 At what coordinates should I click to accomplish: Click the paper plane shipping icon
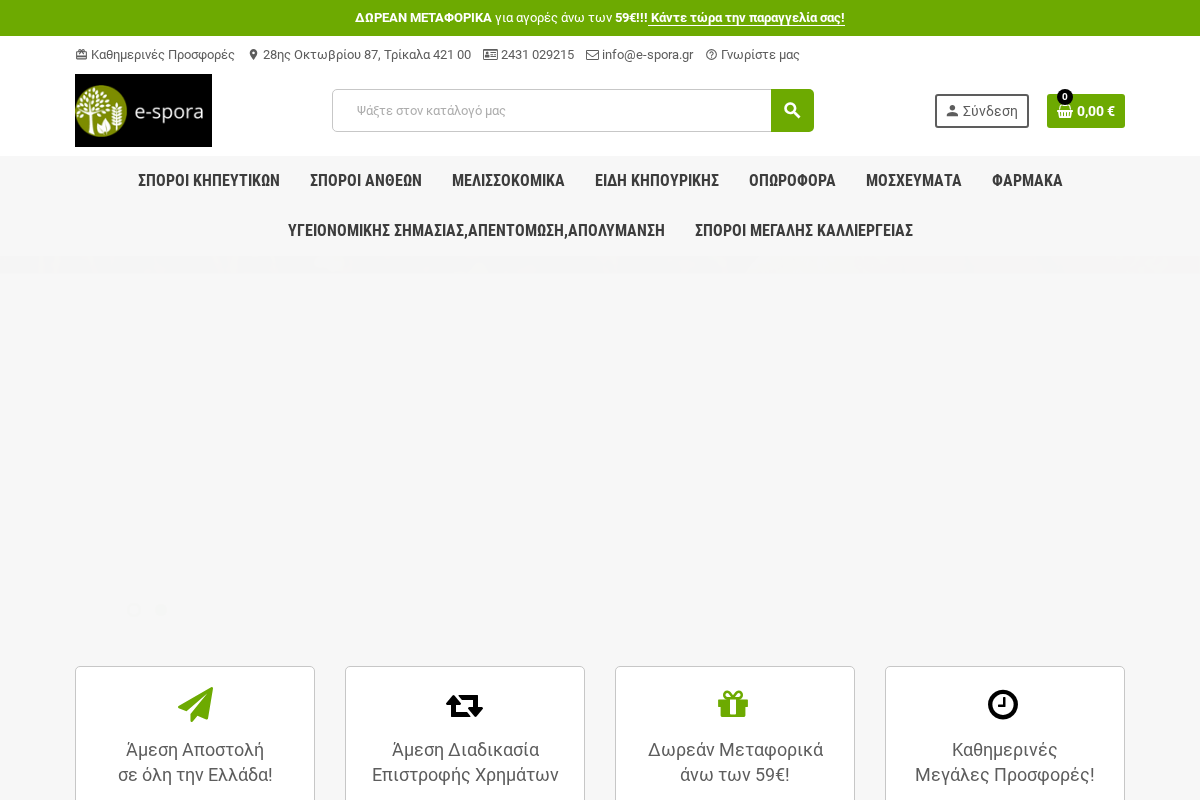[195, 705]
